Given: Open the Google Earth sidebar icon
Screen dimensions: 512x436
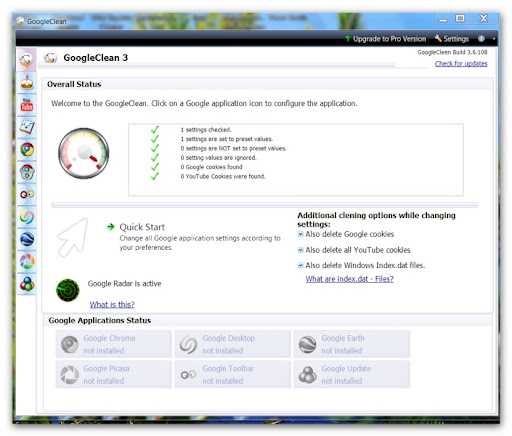Looking at the screenshot, I should [27, 239].
